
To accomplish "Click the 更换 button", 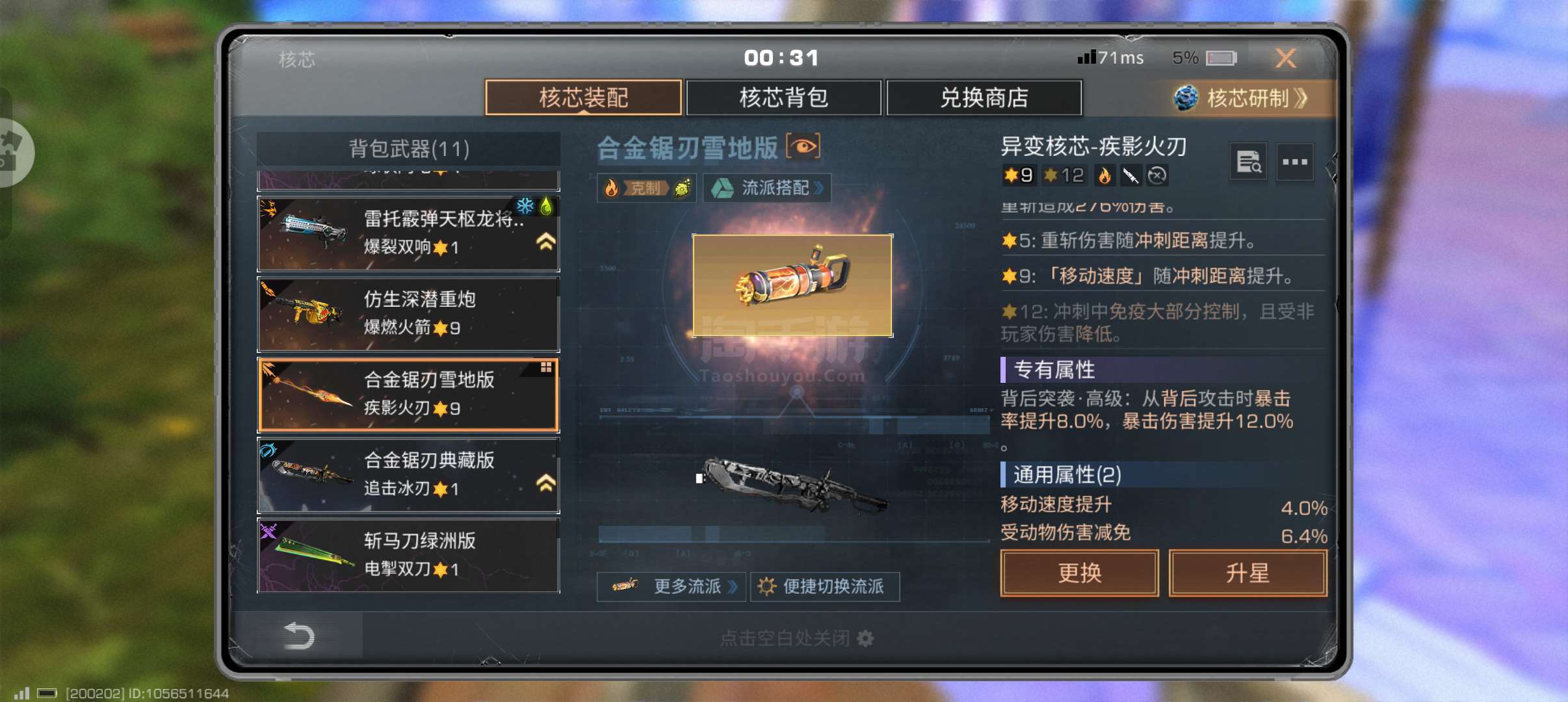I will click(1079, 573).
